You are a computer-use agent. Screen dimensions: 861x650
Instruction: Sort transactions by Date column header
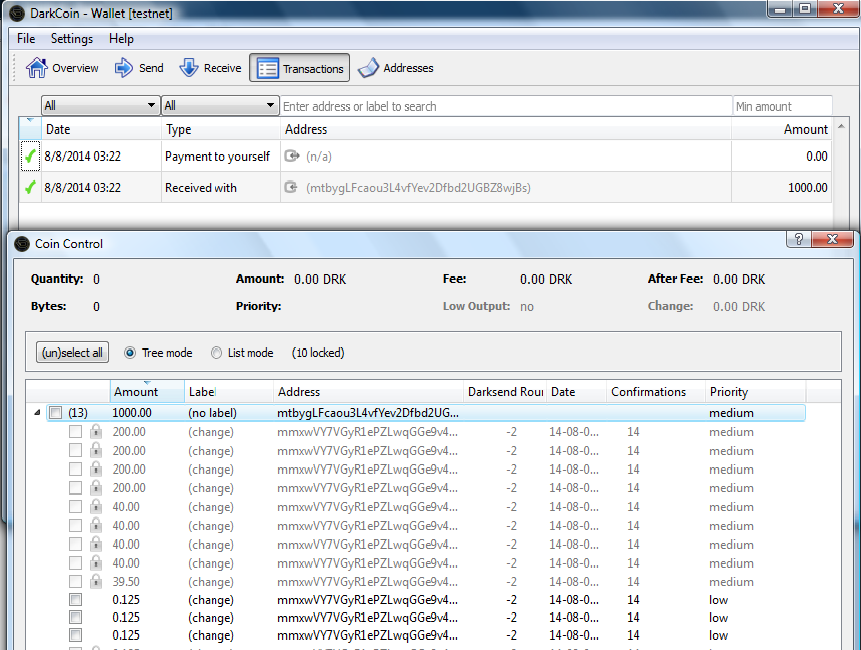click(102, 130)
